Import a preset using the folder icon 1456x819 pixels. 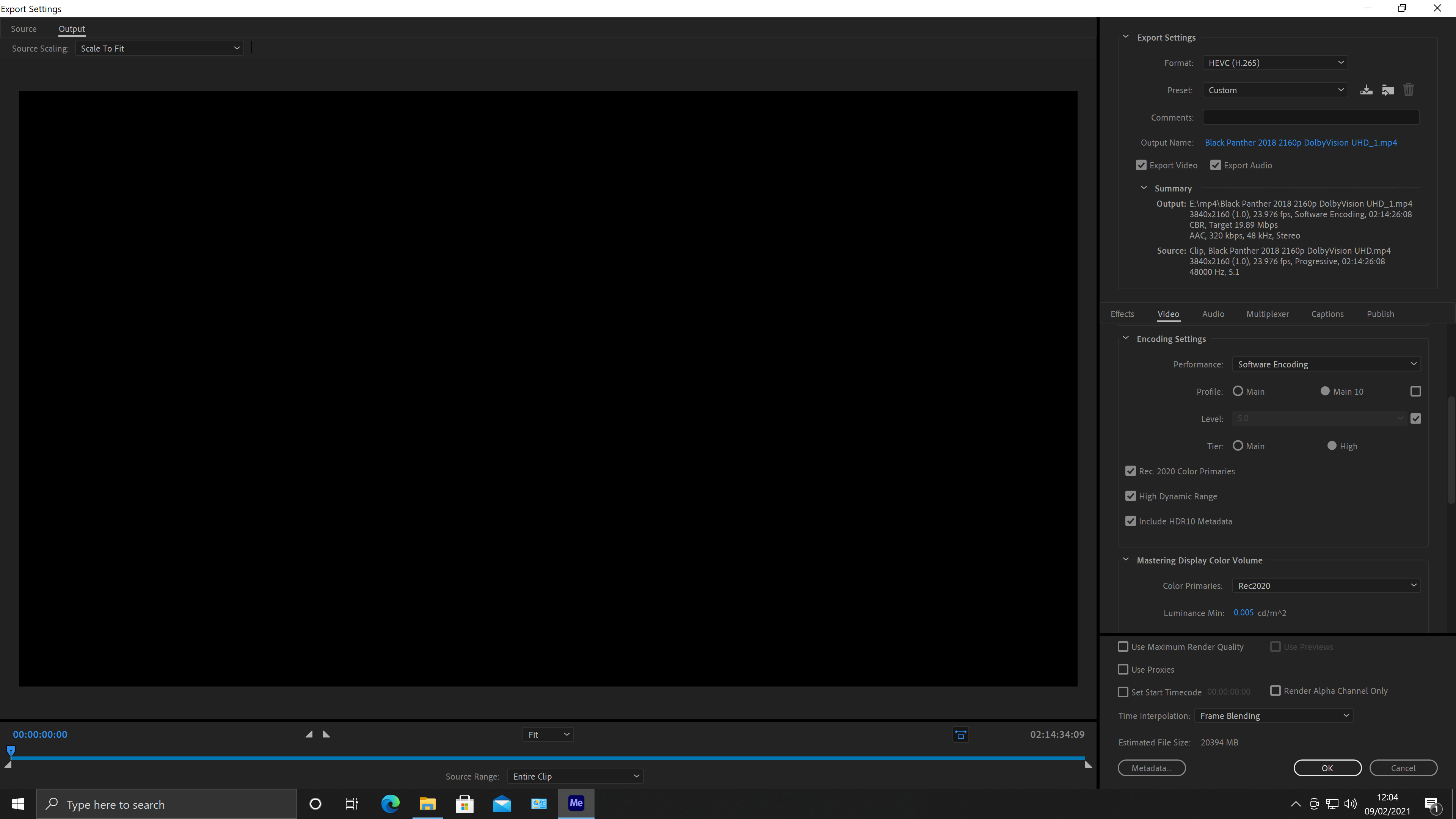click(x=1388, y=90)
